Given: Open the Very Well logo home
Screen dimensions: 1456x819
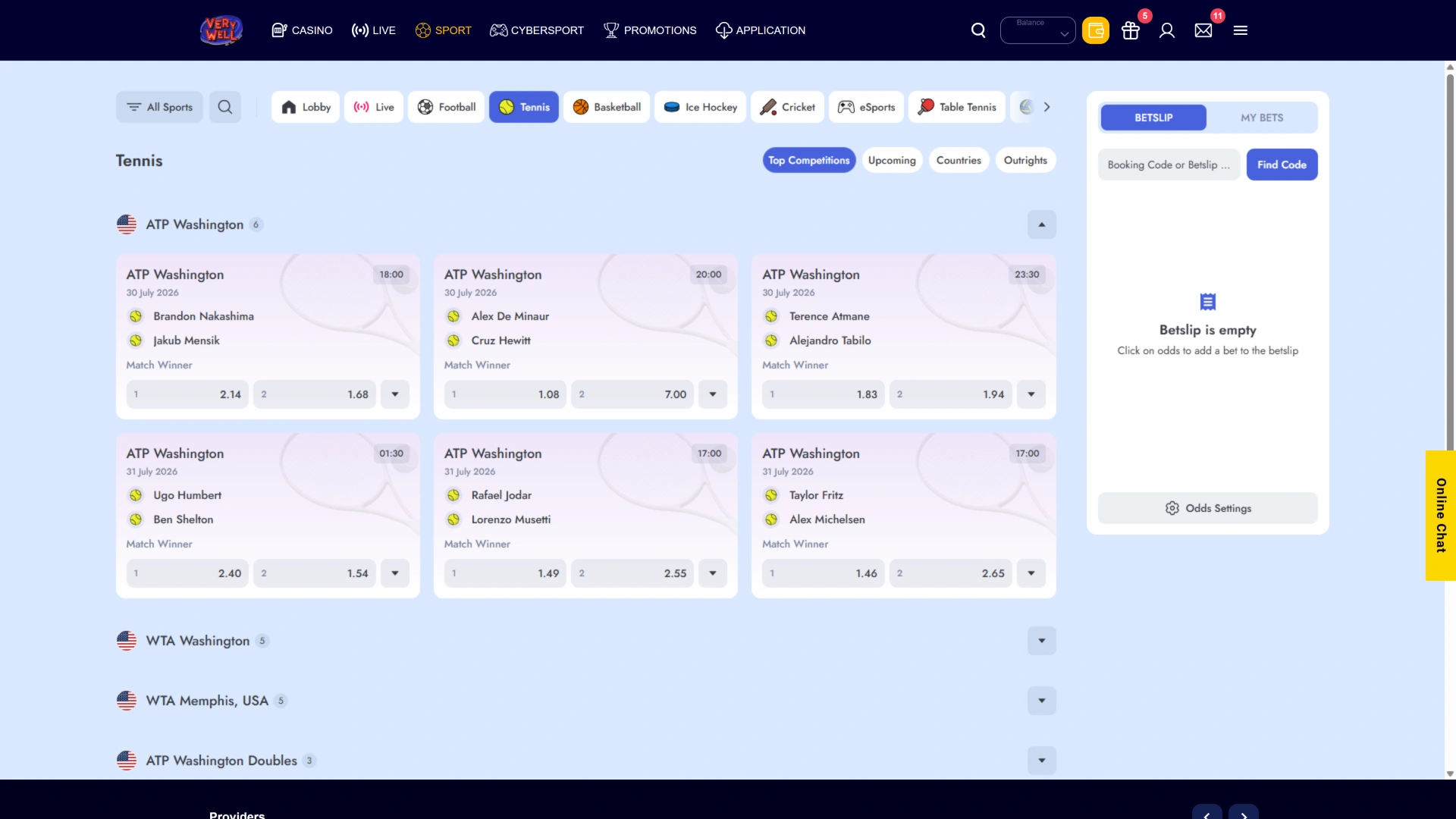Looking at the screenshot, I should click(221, 30).
